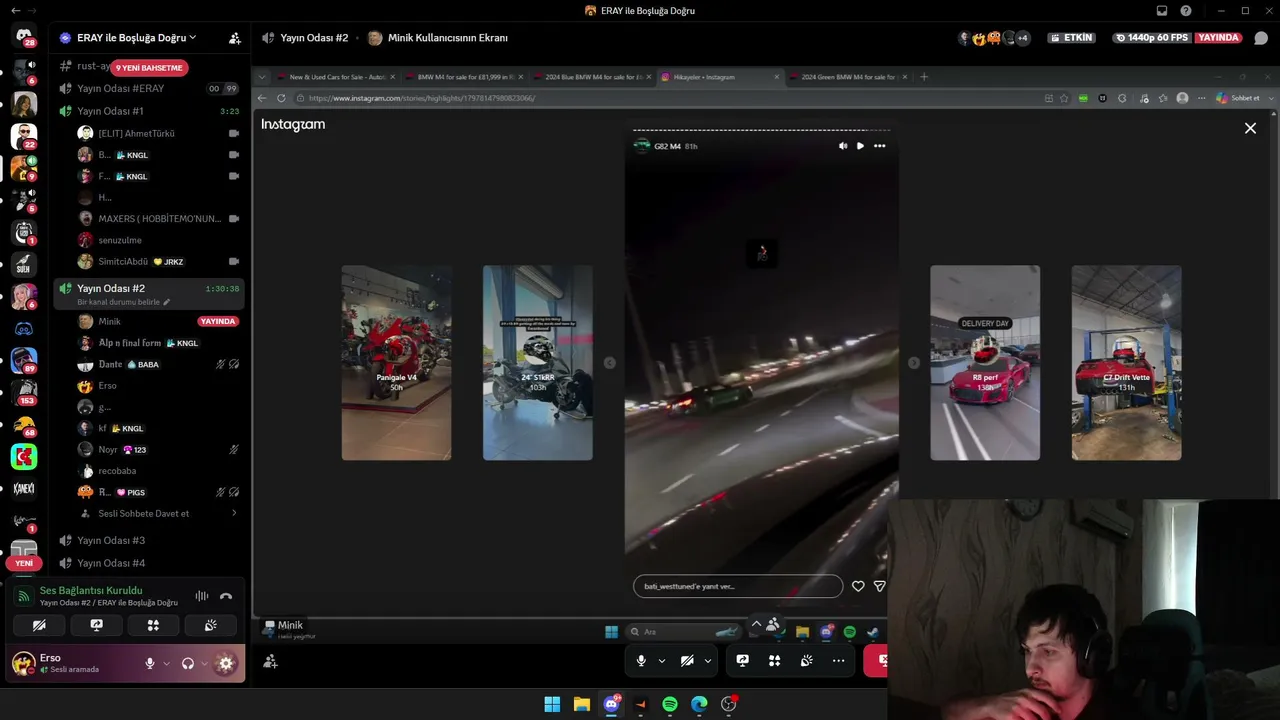Screen dimensions: 1280x720
Task: Go to the next Instagram story
Action: [x=913, y=363]
